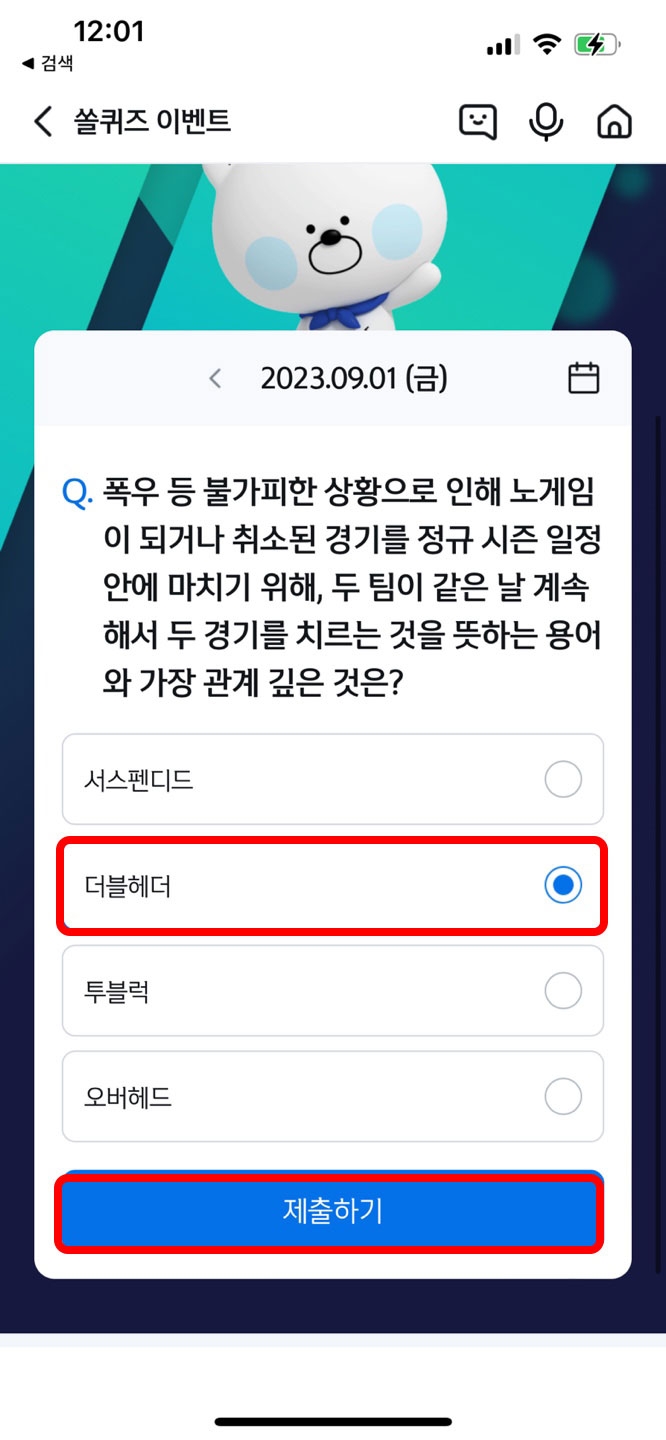Tap the Wi-Fi status icon

[x=547, y=44]
